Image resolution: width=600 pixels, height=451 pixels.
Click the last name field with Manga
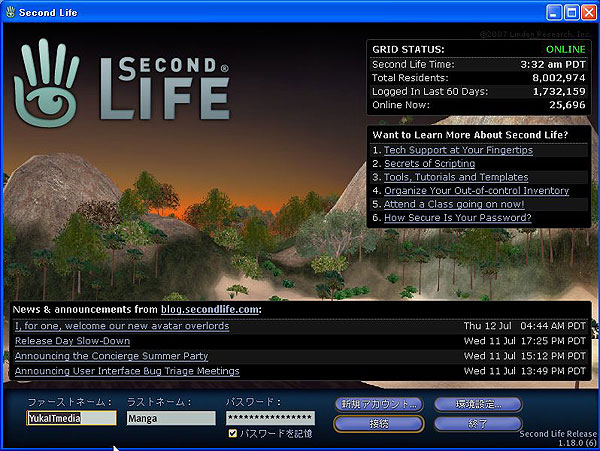(171, 418)
